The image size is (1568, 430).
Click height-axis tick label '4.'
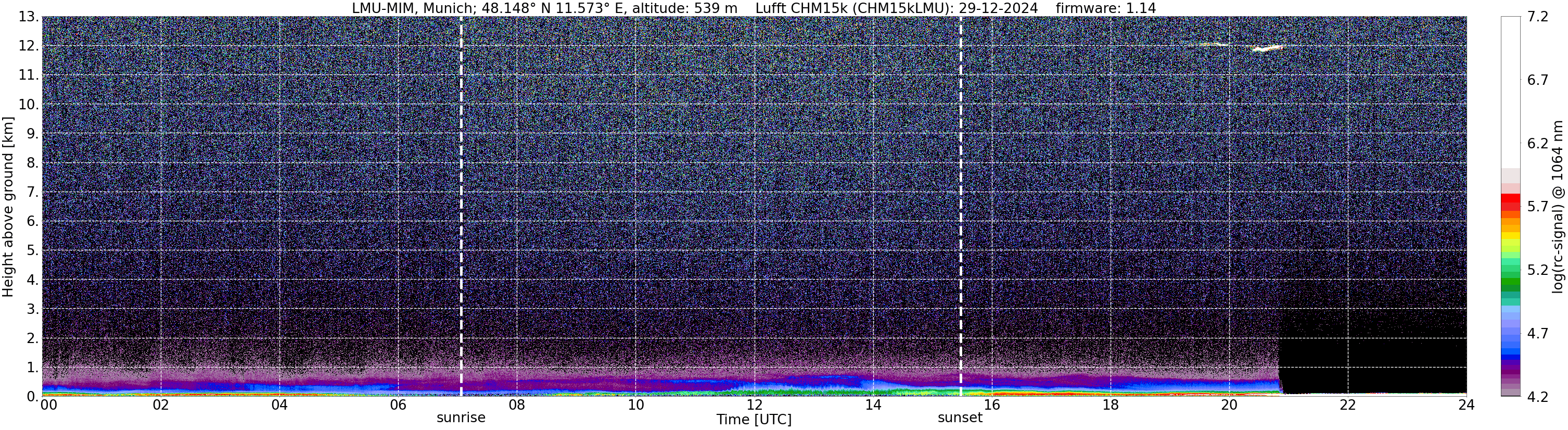[x=33, y=280]
